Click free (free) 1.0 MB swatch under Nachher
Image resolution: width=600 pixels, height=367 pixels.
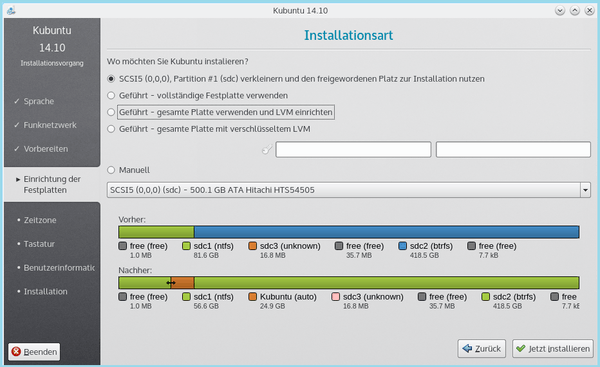point(122,297)
